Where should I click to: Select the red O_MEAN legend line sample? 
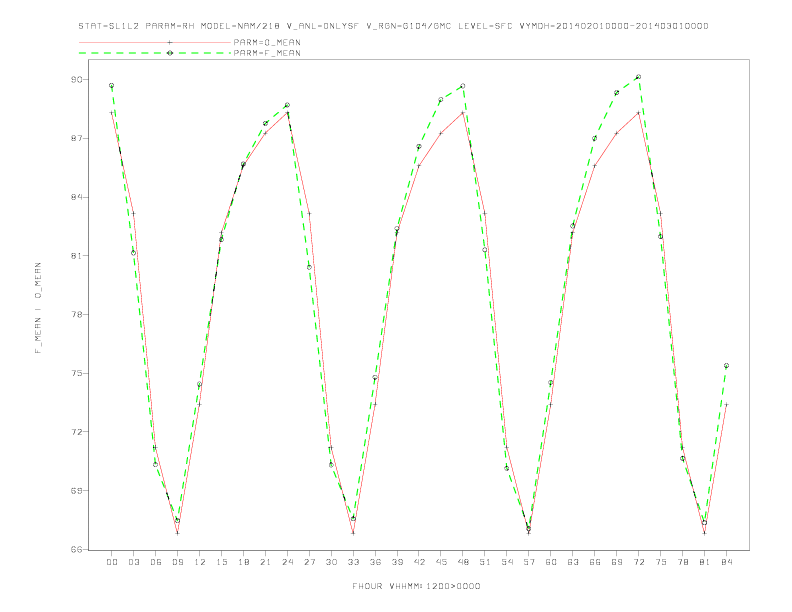(155, 42)
